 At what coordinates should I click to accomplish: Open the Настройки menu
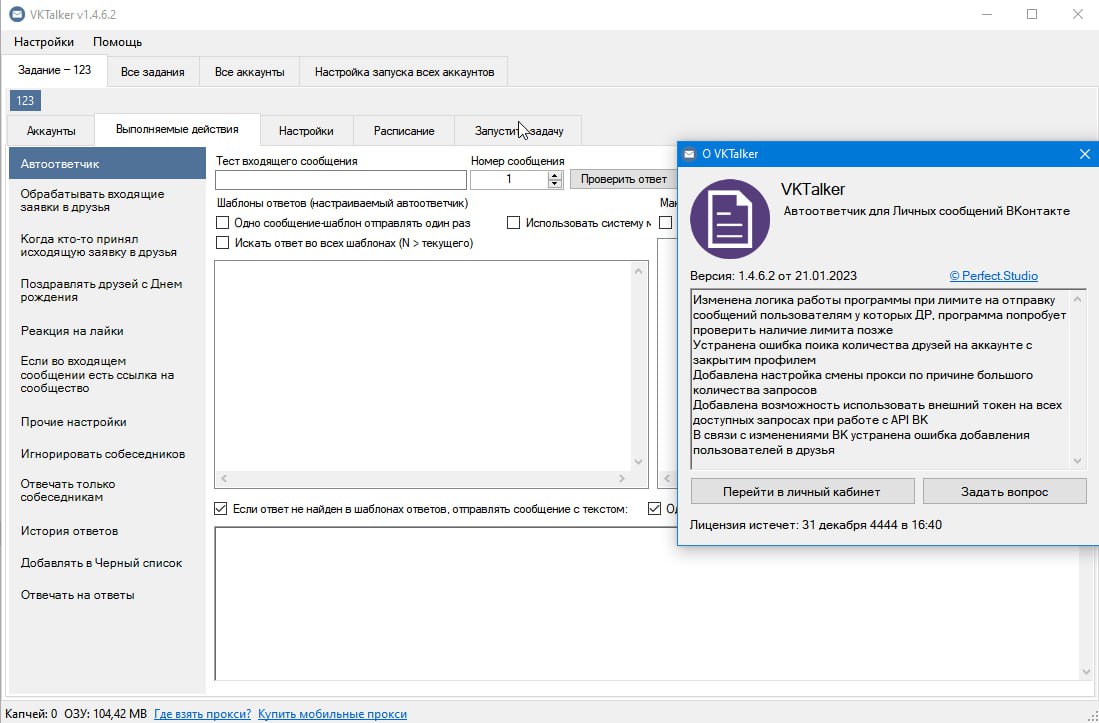coord(43,42)
